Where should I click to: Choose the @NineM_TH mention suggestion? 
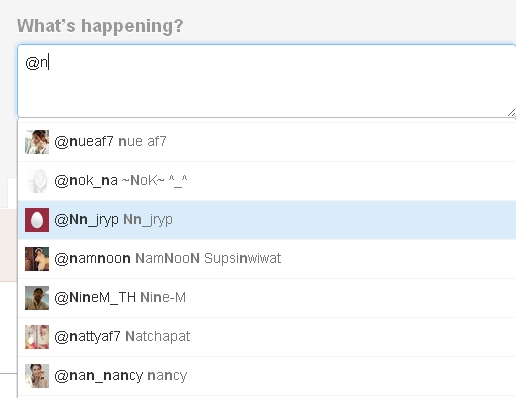tap(267, 298)
